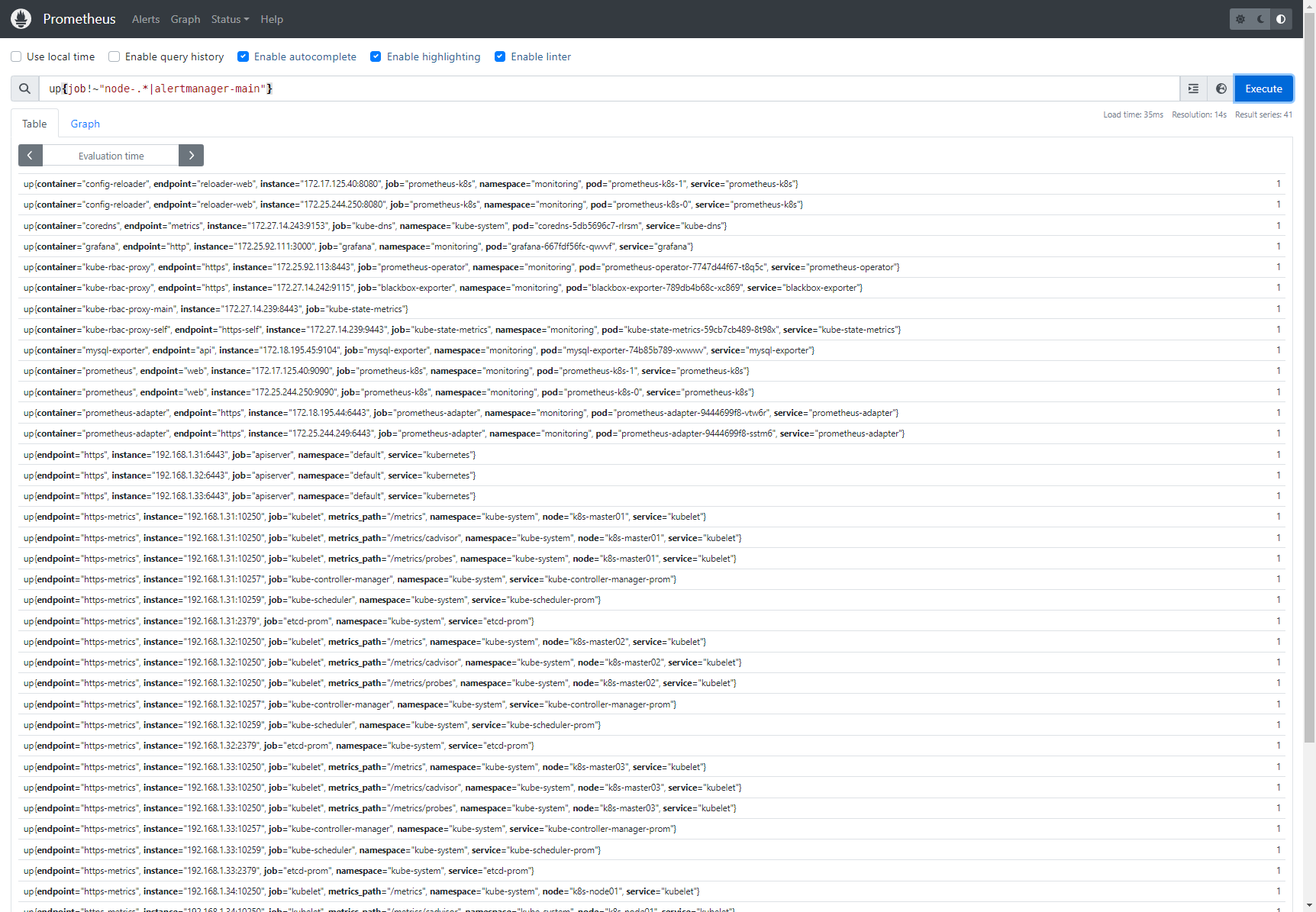The width and height of the screenshot is (1316, 912).
Task: Focus the PromQL expression input field
Action: tap(609, 89)
